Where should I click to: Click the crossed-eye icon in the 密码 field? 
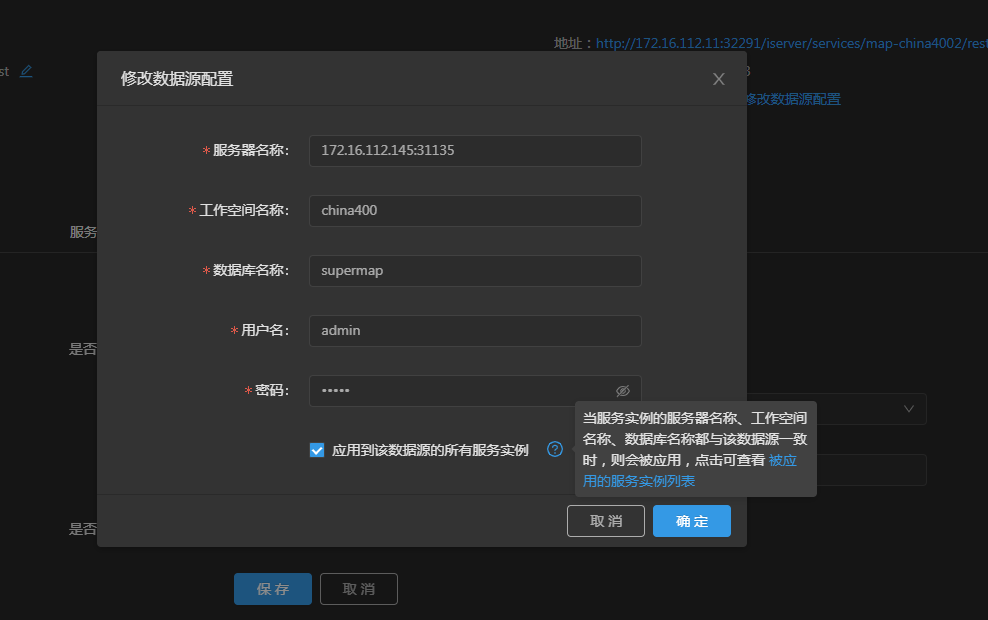tap(622, 390)
